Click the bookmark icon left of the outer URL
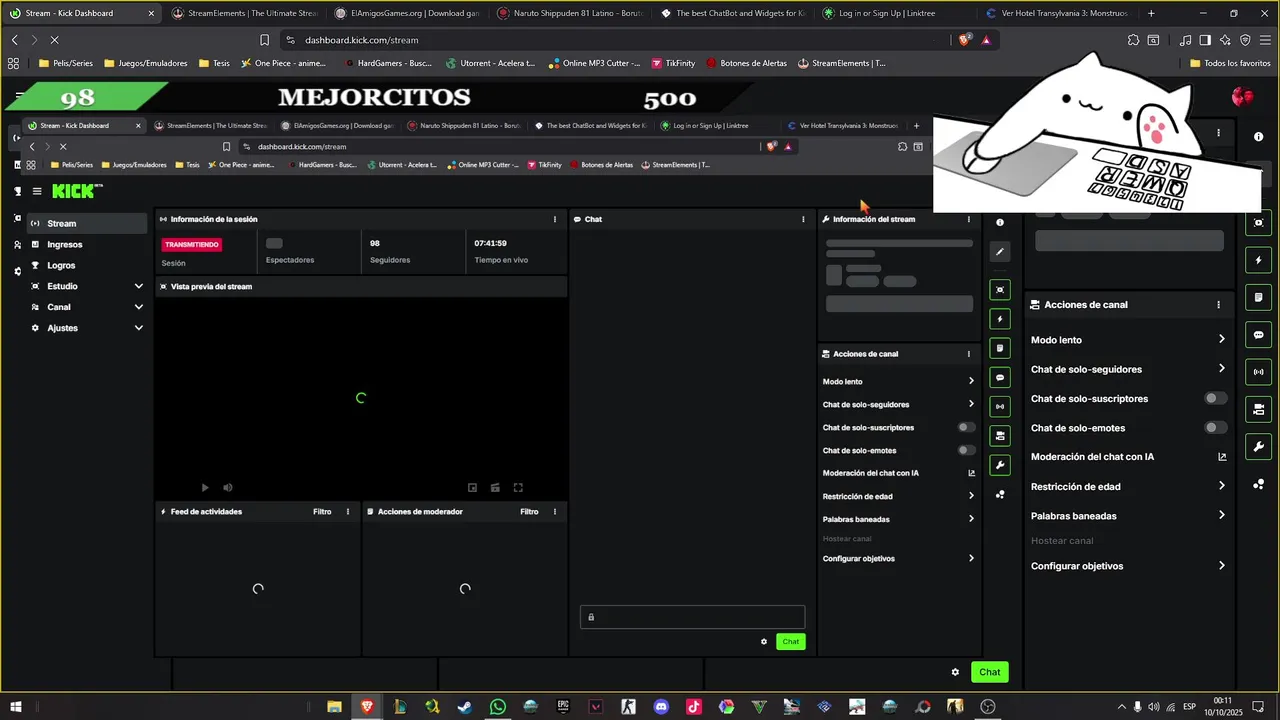Viewport: 1280px width, 720px height. tap(264, 40)
